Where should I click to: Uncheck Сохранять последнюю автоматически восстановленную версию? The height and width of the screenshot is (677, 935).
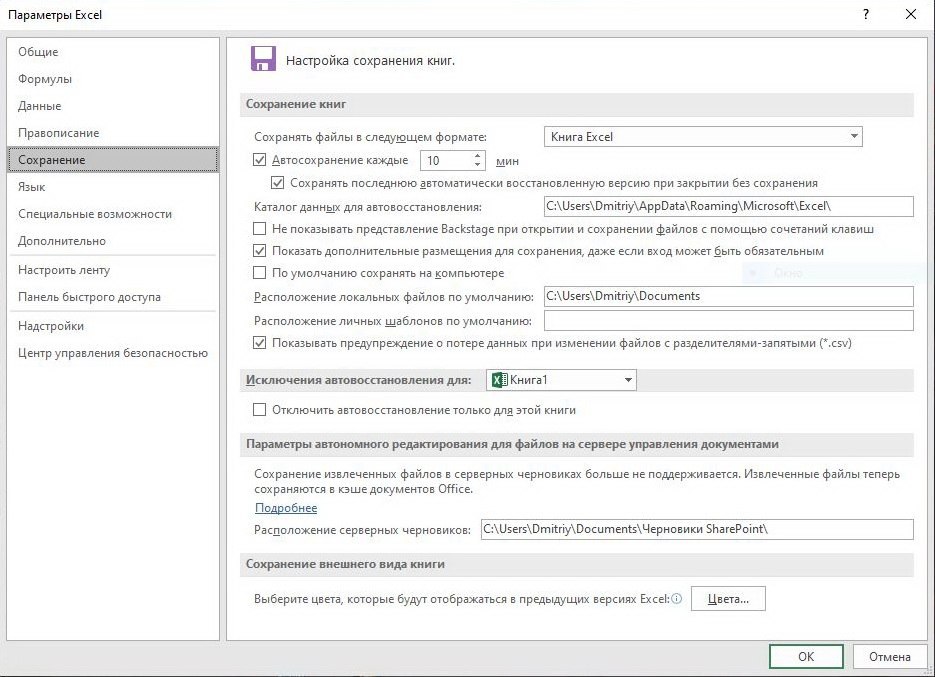277,183
